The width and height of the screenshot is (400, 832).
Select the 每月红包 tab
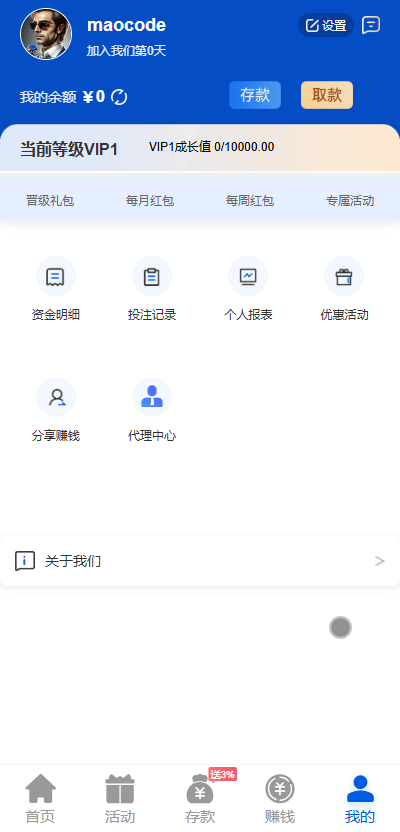coord(150,201)
